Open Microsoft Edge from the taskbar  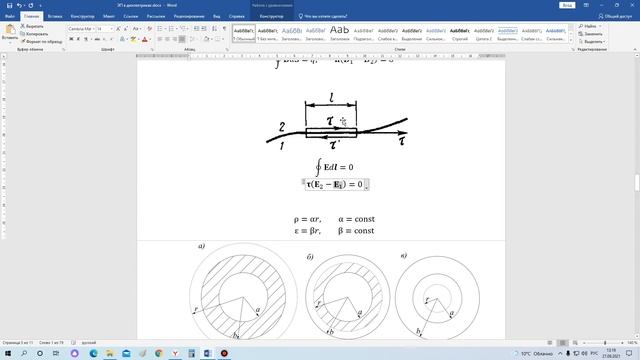click(93, 353)
